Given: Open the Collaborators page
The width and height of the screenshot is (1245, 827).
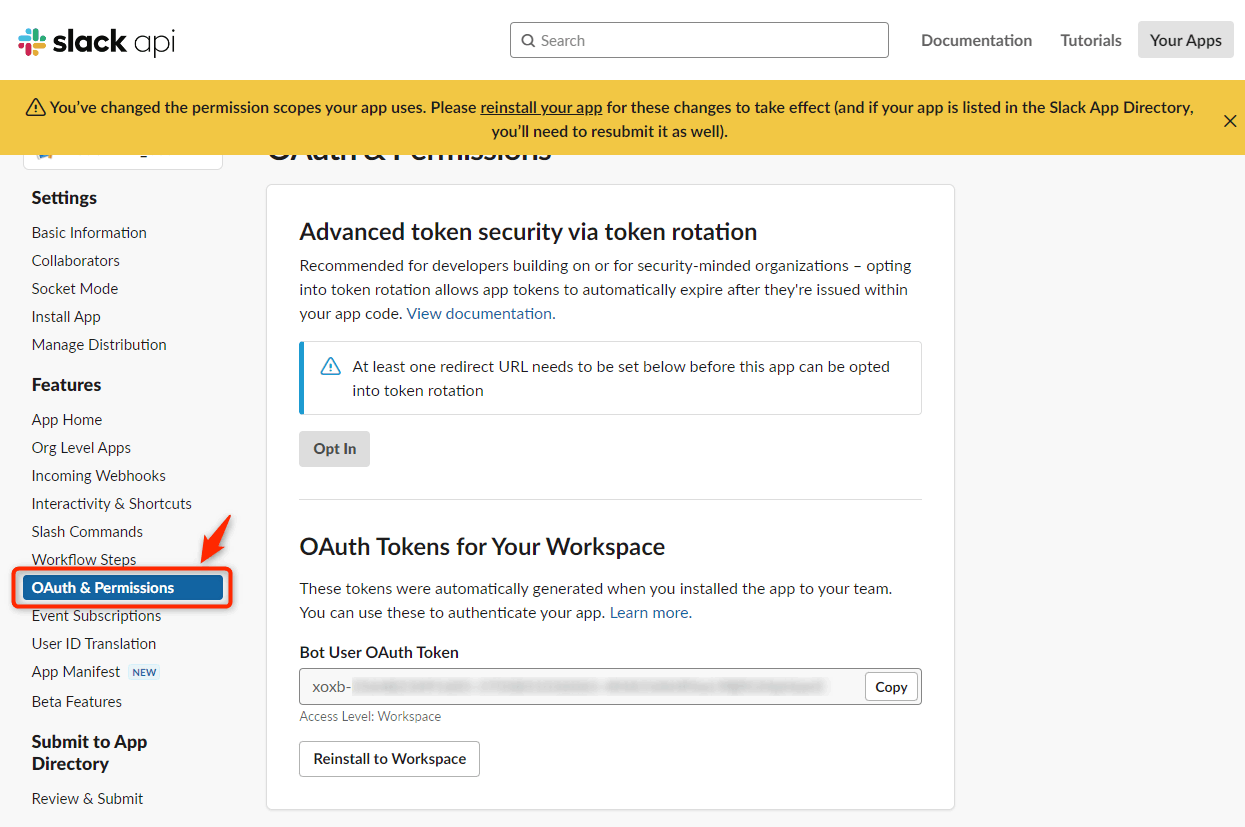Looking at the screenshot, I should [x=76, y=260].
